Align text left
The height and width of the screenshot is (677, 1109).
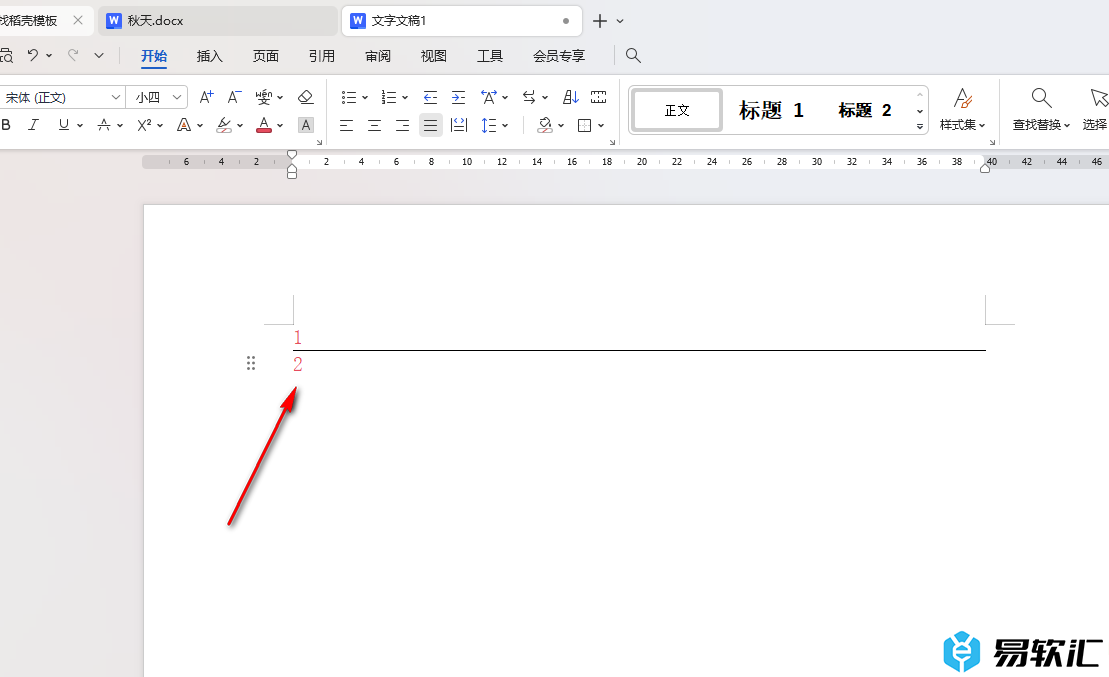pos(347,125)
